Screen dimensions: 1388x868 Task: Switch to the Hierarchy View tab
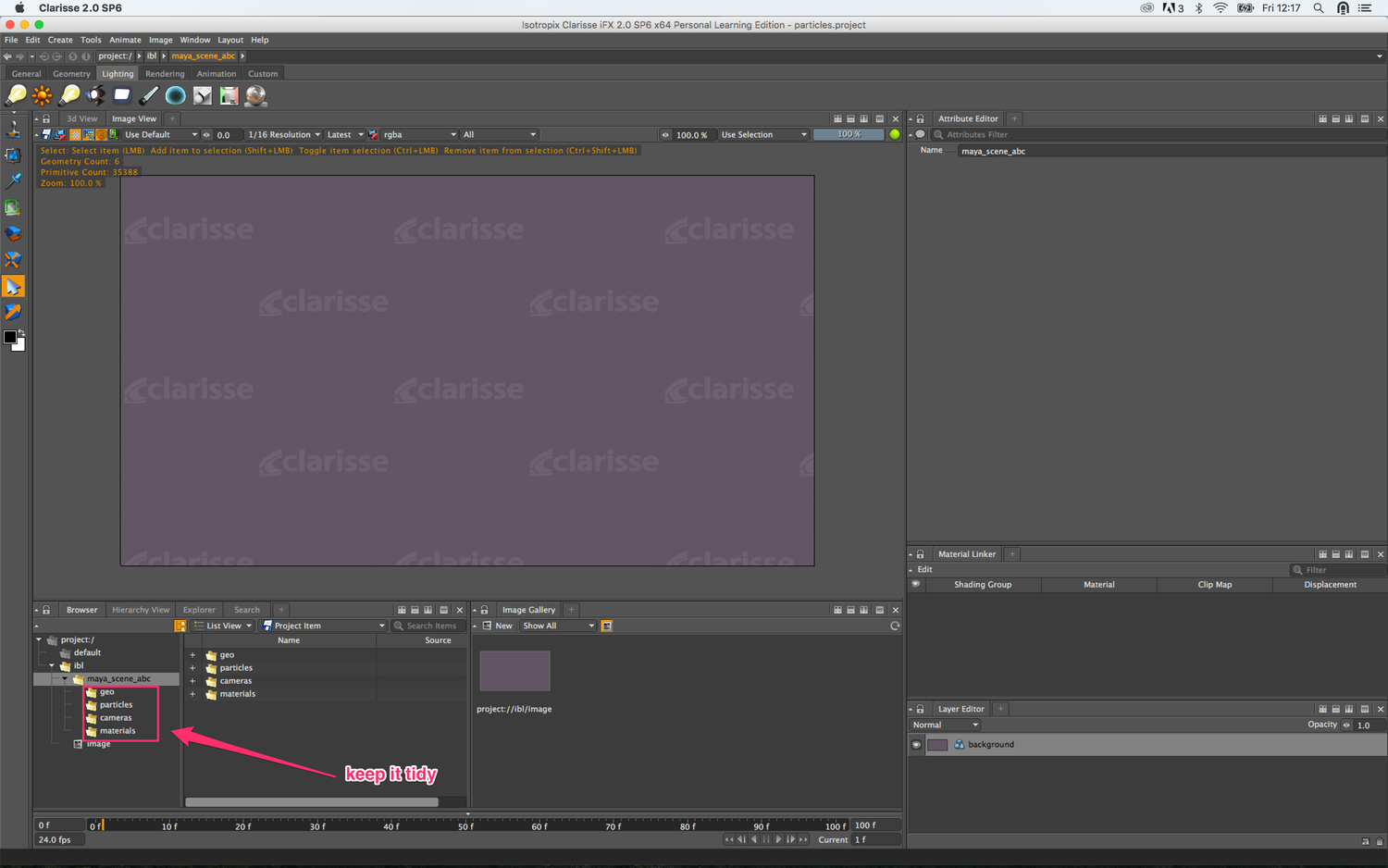pos(141,611)
